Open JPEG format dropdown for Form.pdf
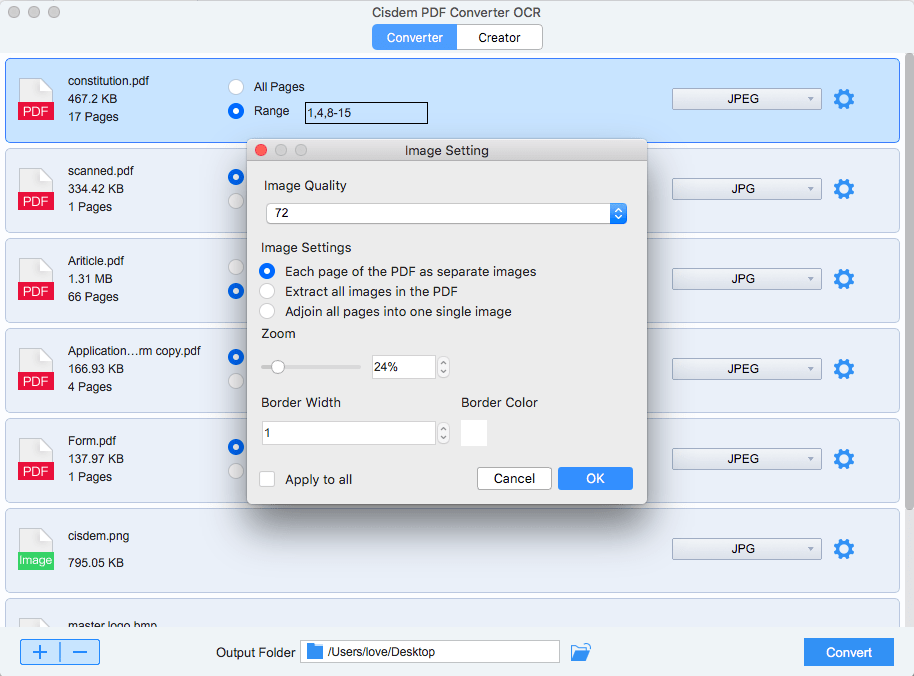This screenshot has width=914, height=676. pos(746,459)
